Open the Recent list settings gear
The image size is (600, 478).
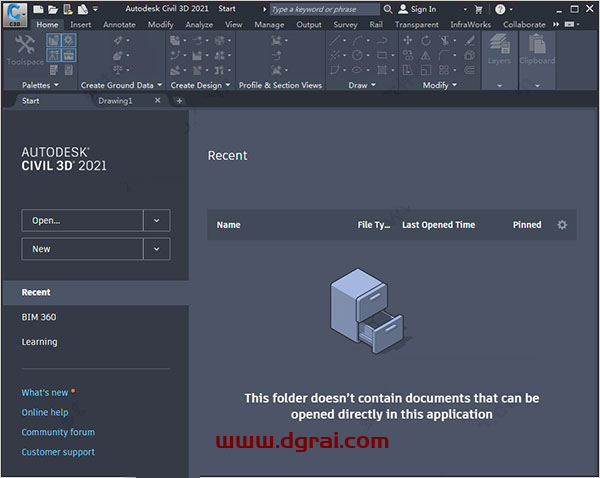tap(562, 225)
